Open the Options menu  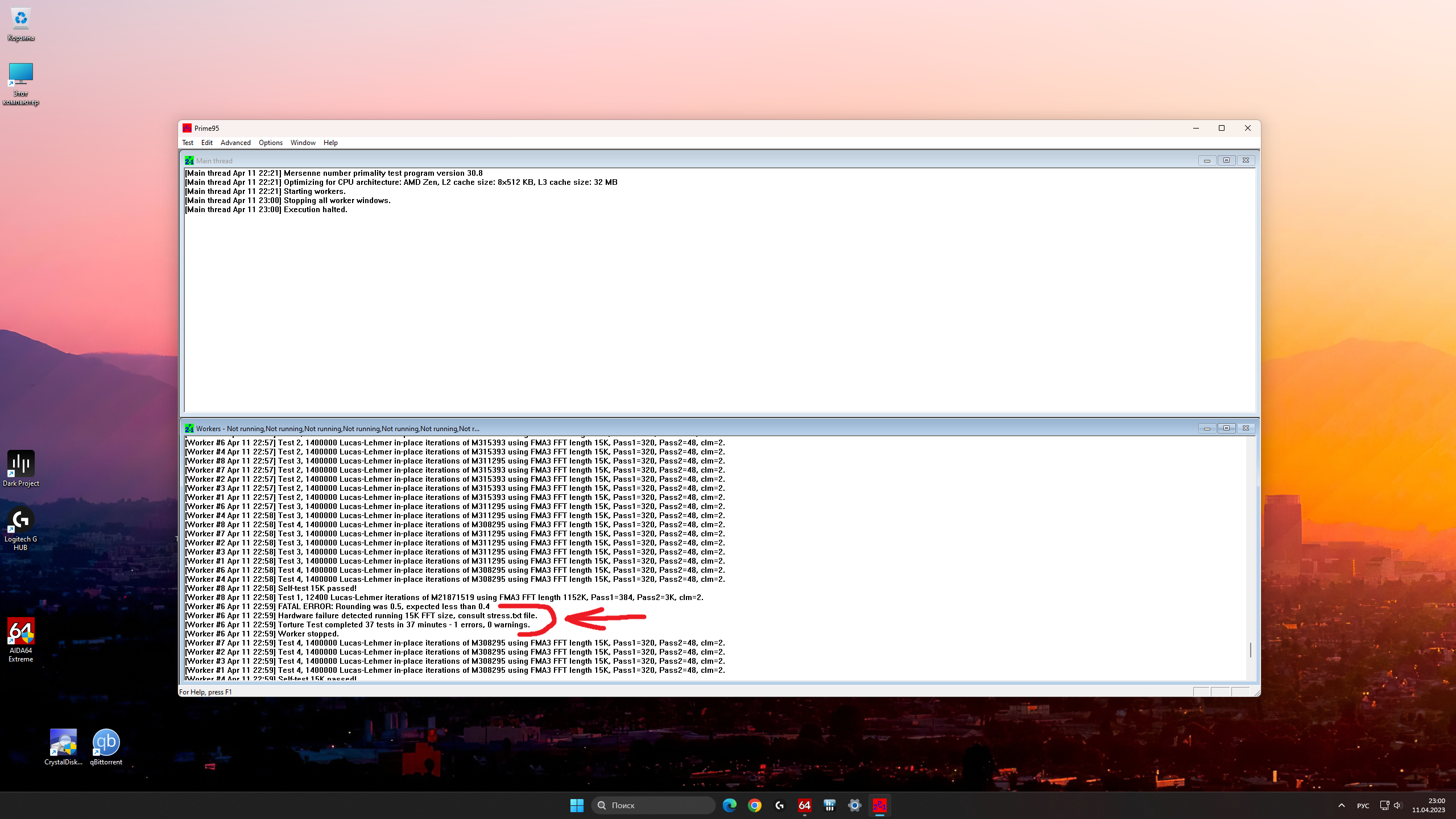270,143
